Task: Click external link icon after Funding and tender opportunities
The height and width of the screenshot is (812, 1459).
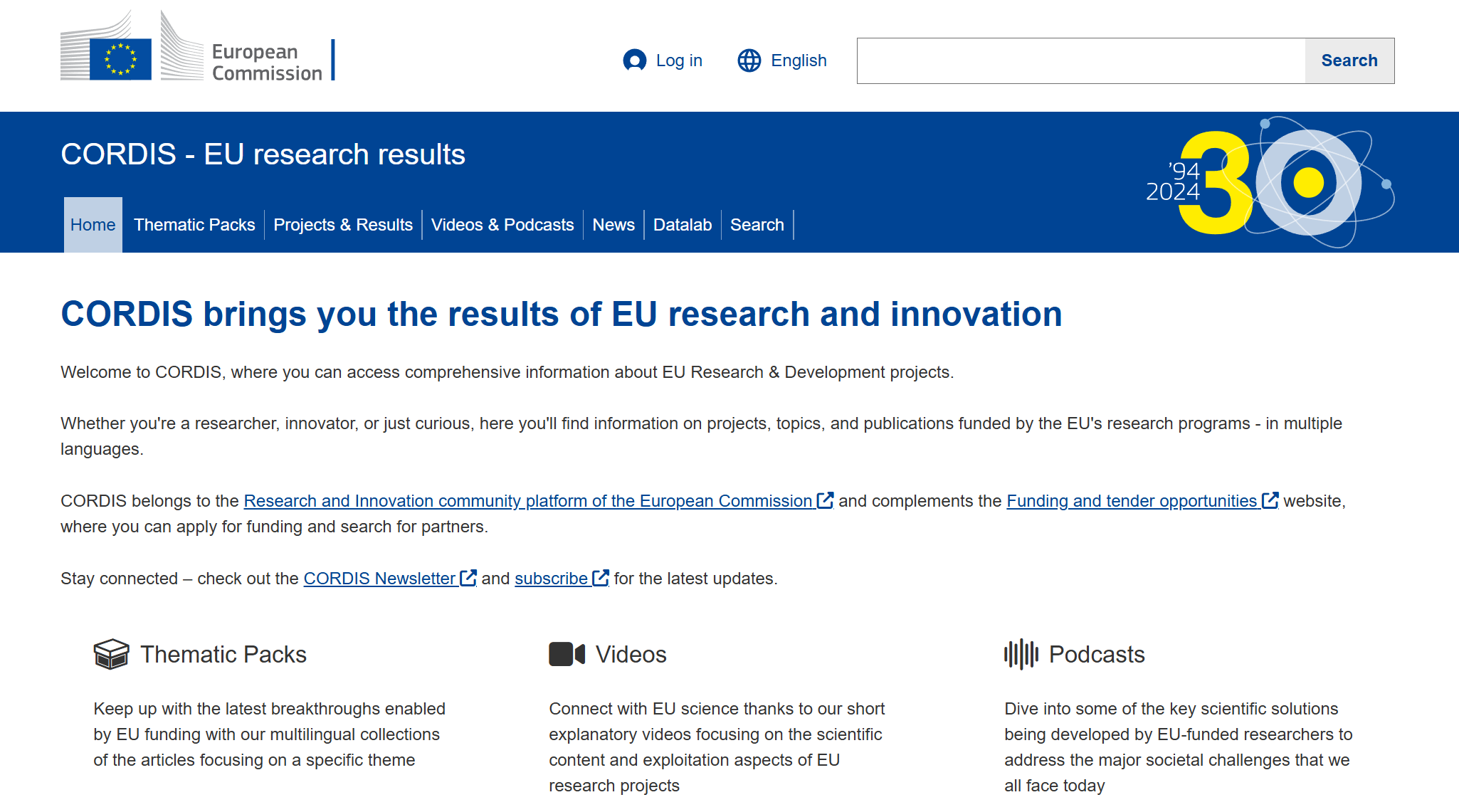Action: pos(1270,500)
